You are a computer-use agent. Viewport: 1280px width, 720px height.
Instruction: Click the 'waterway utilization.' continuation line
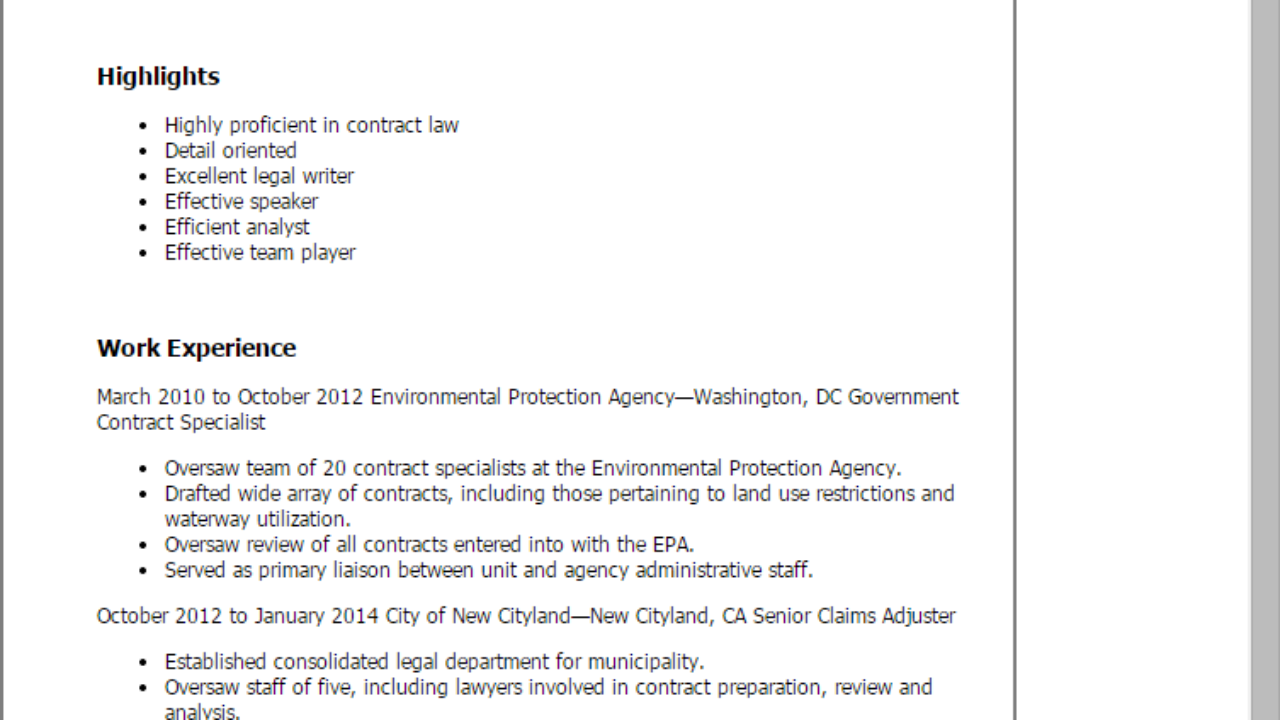pyautogui.click(x=257, y=519)
